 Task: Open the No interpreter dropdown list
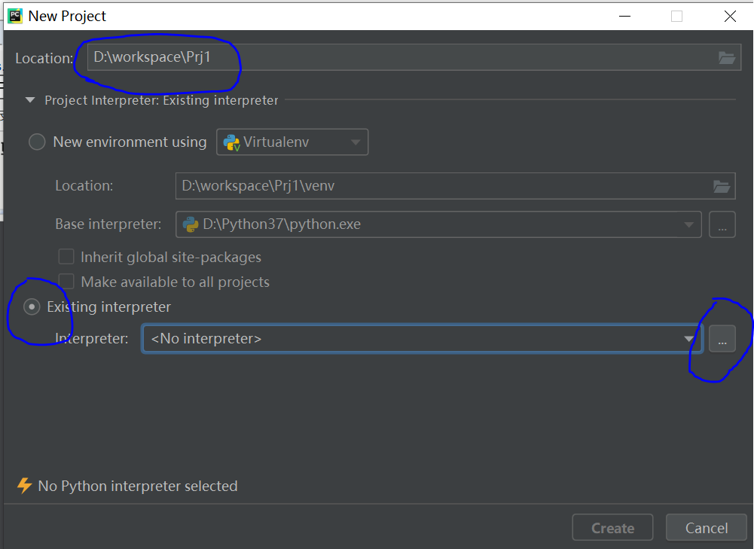click(x=422, y=339)
